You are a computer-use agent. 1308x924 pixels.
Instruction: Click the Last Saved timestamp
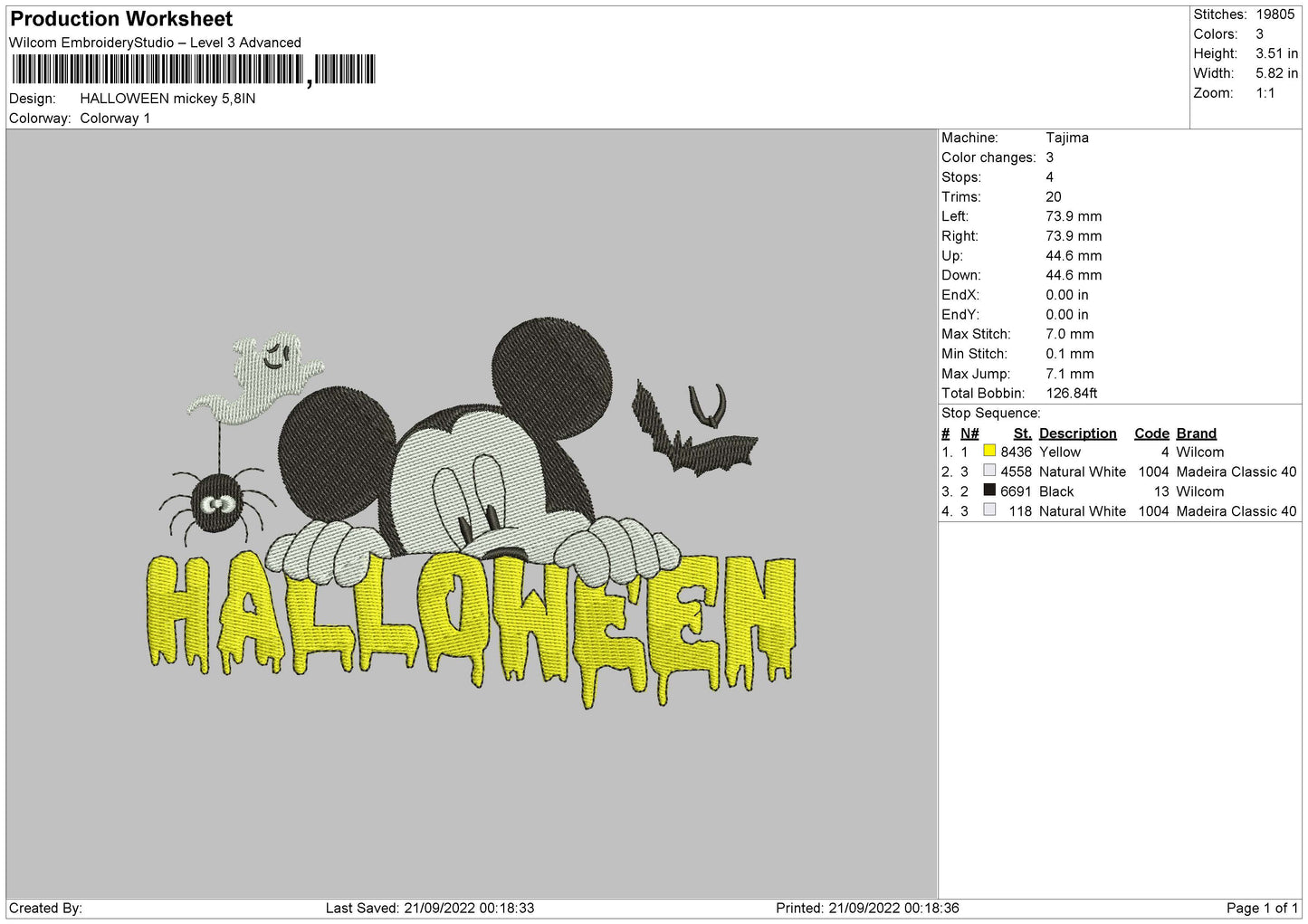pyautogui.click(x=430, y=908)
